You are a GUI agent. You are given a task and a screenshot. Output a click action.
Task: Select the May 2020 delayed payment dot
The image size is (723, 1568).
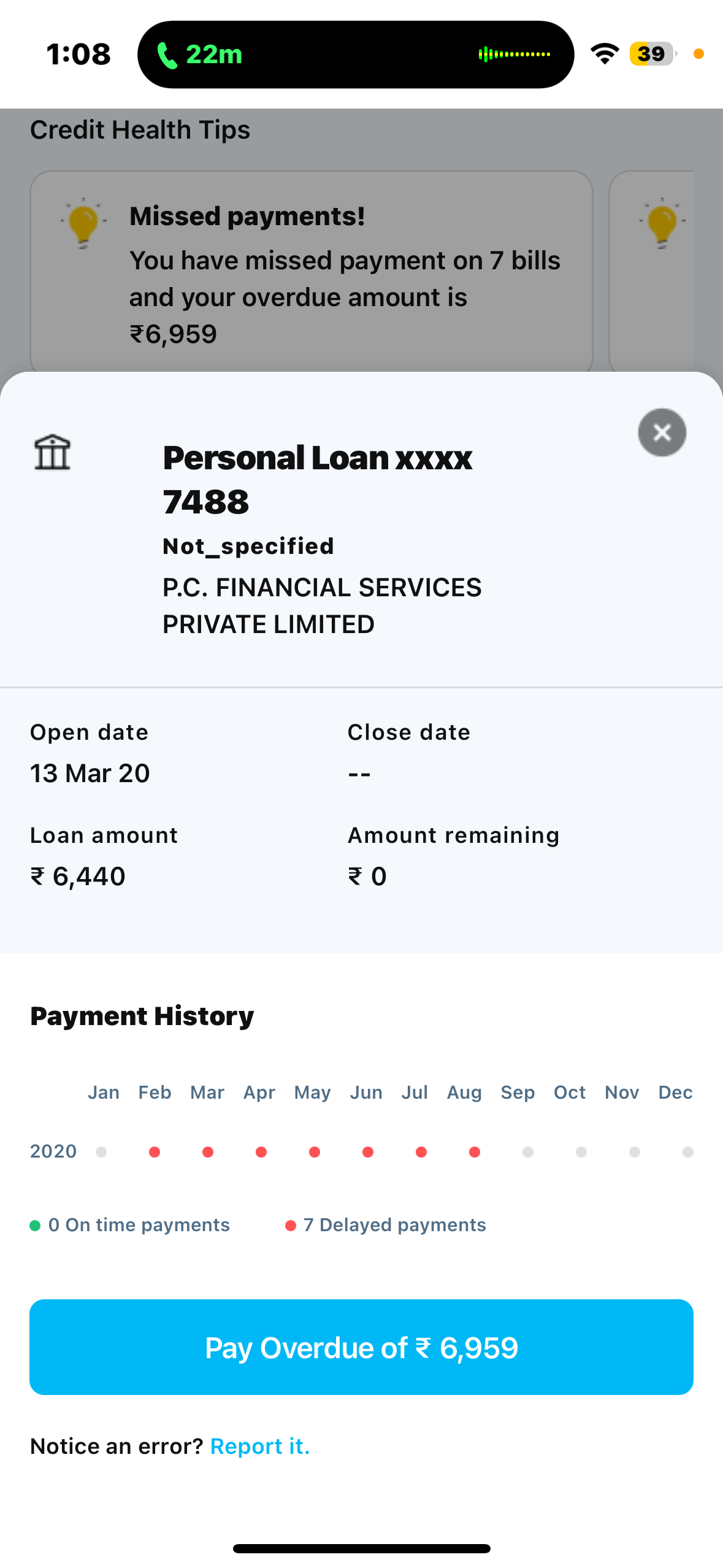(315, 1152)
